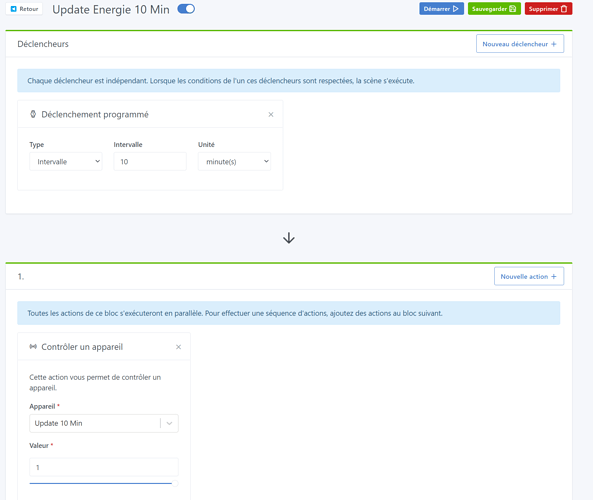The width and height of the screenshot is (593, 500).
Task: Open the Unité dropdown showing minute(s)
Action: [234, 161]
